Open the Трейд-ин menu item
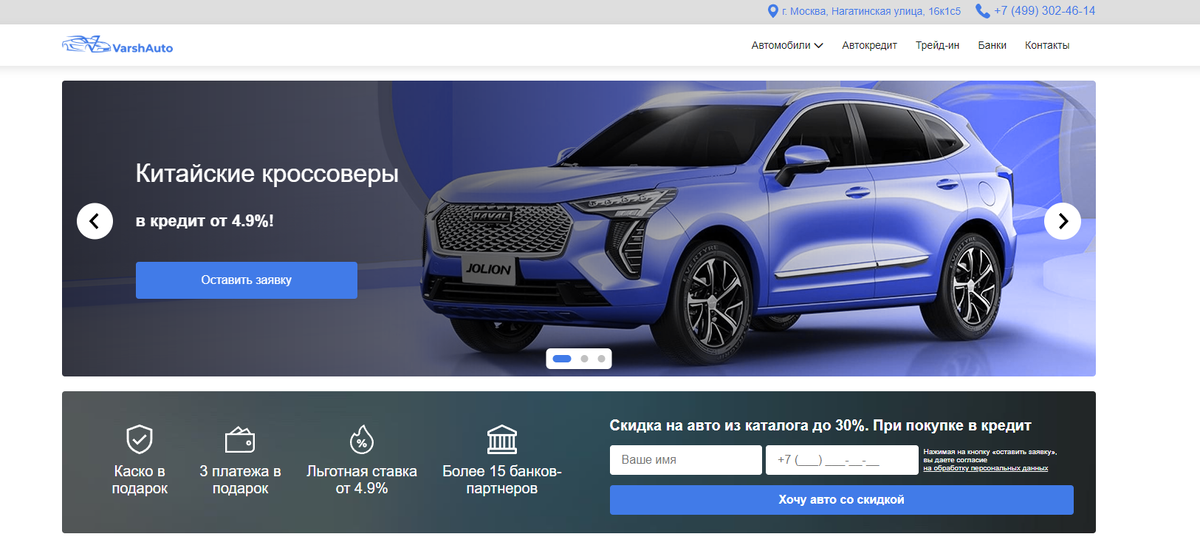1200x551 pixels. pyautogui.click(x=937, y=45)
